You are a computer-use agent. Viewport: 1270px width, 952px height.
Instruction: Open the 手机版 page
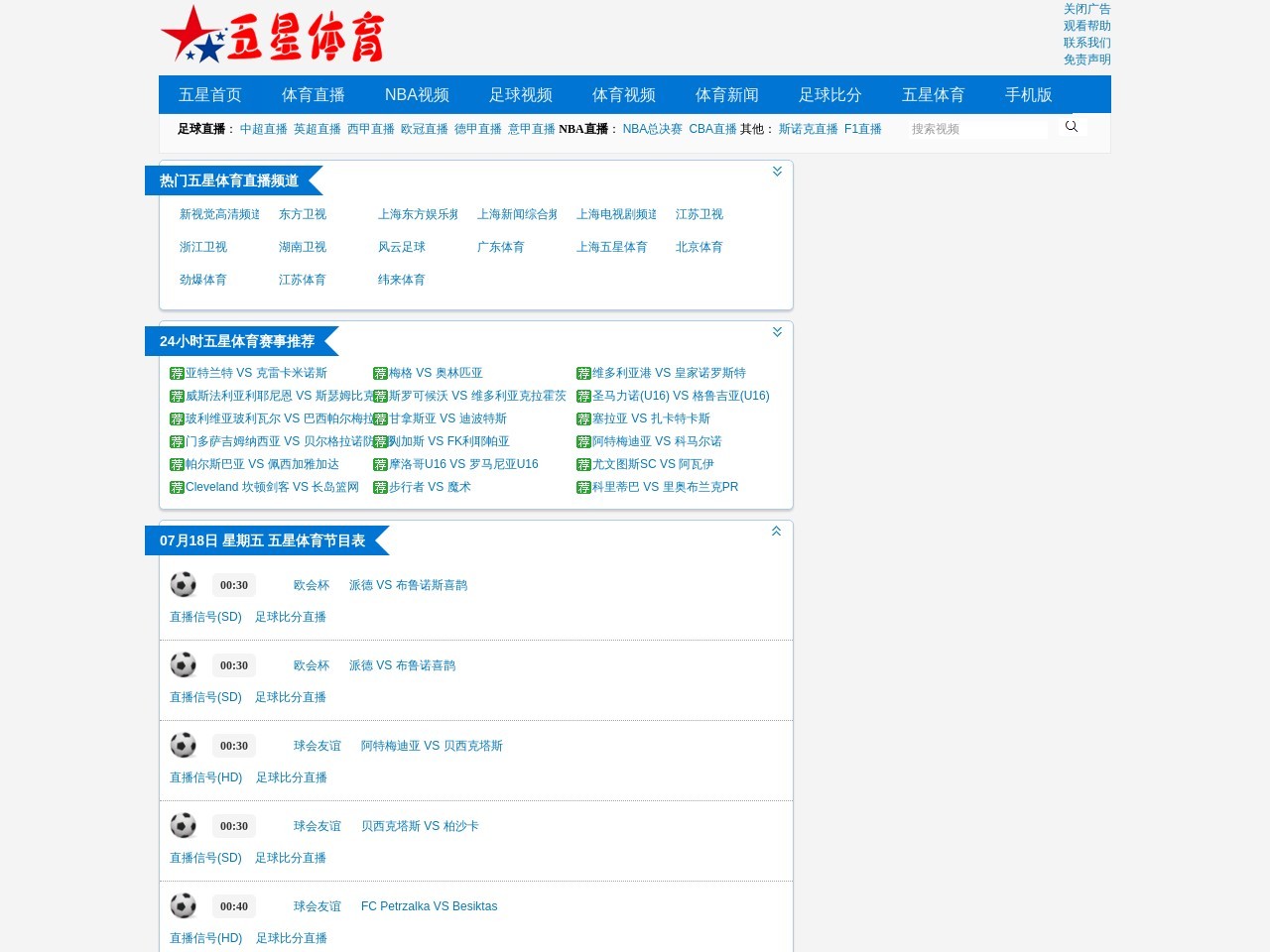coord(1027,94)
